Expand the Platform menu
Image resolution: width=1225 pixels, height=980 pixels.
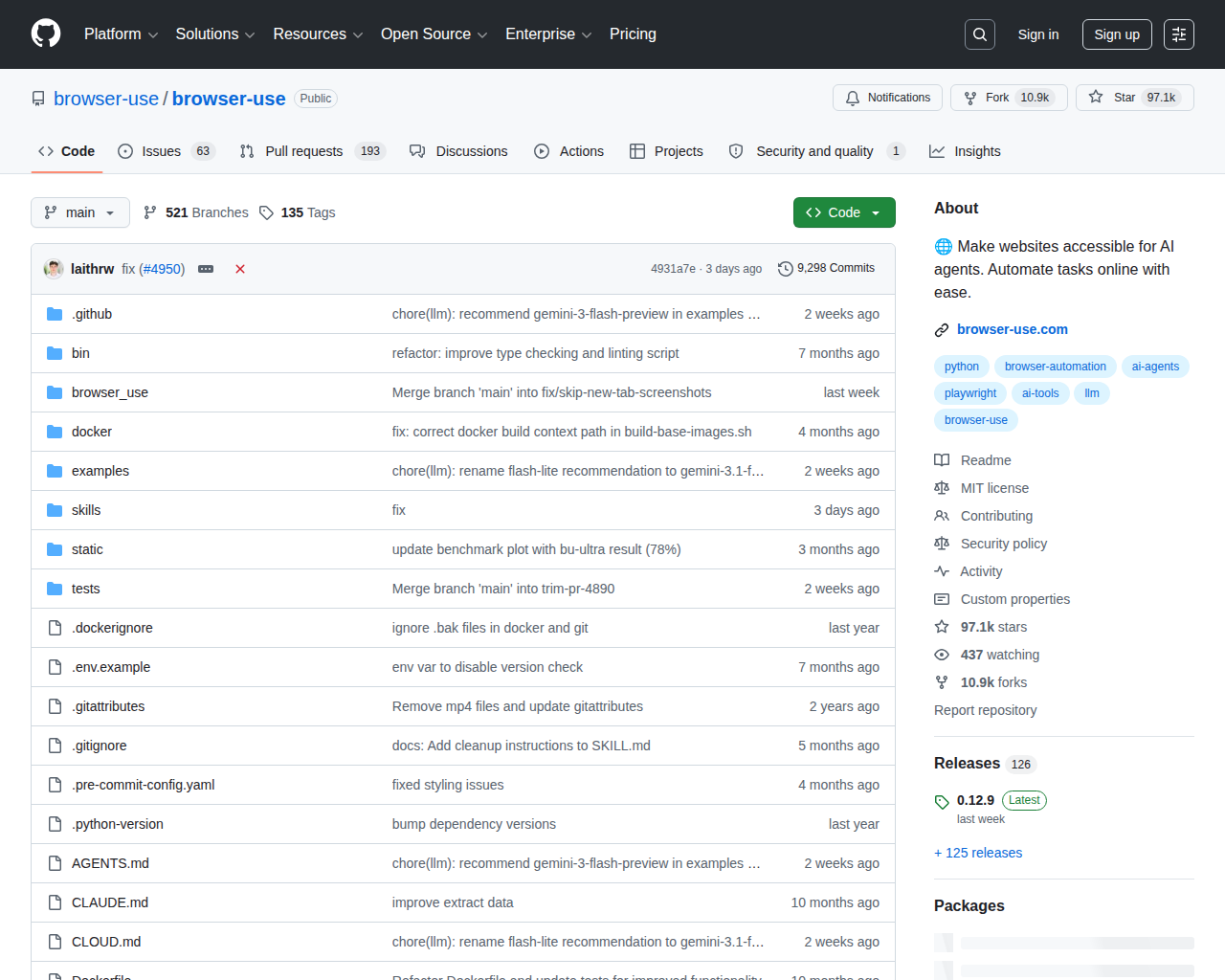(121, 34)
